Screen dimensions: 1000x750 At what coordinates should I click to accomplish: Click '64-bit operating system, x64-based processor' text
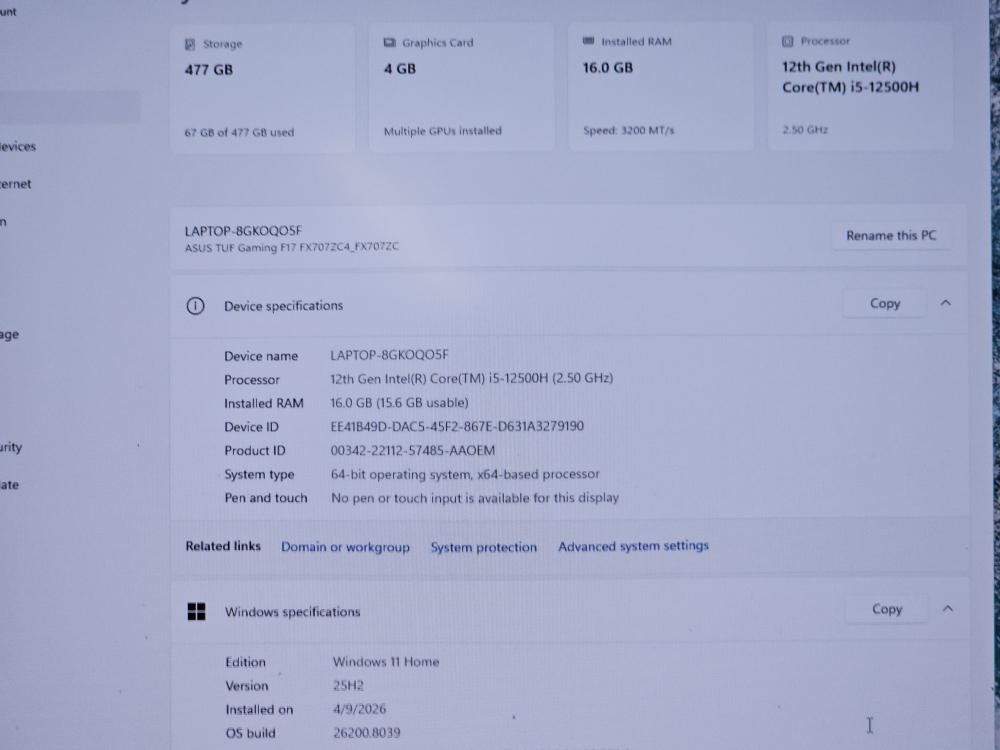(465, 474)
